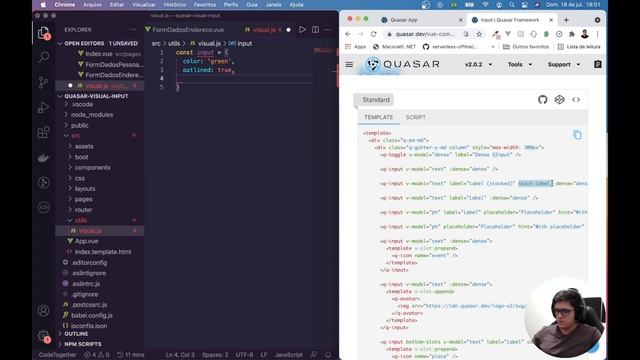Copy the template code to clipboard
Screen dimensions: 640x360
[x=577, y=135]
